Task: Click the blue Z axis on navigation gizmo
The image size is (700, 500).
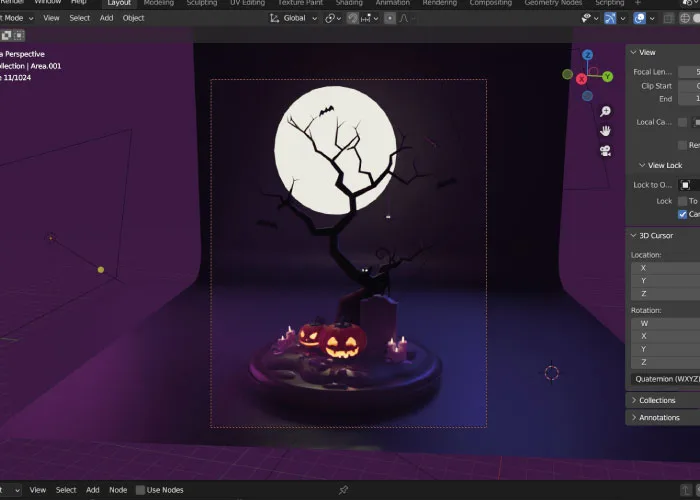Action: 588,55
